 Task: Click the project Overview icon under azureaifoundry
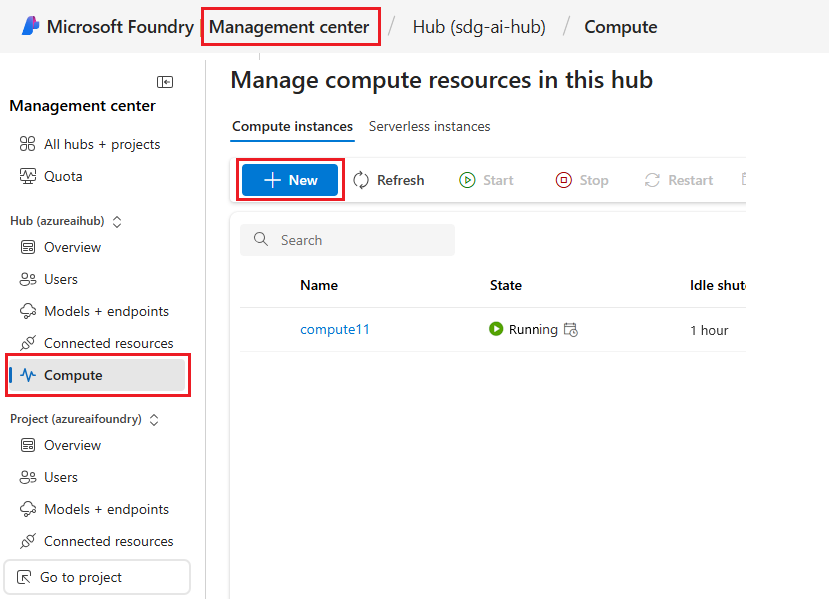(x=27, y=445)
